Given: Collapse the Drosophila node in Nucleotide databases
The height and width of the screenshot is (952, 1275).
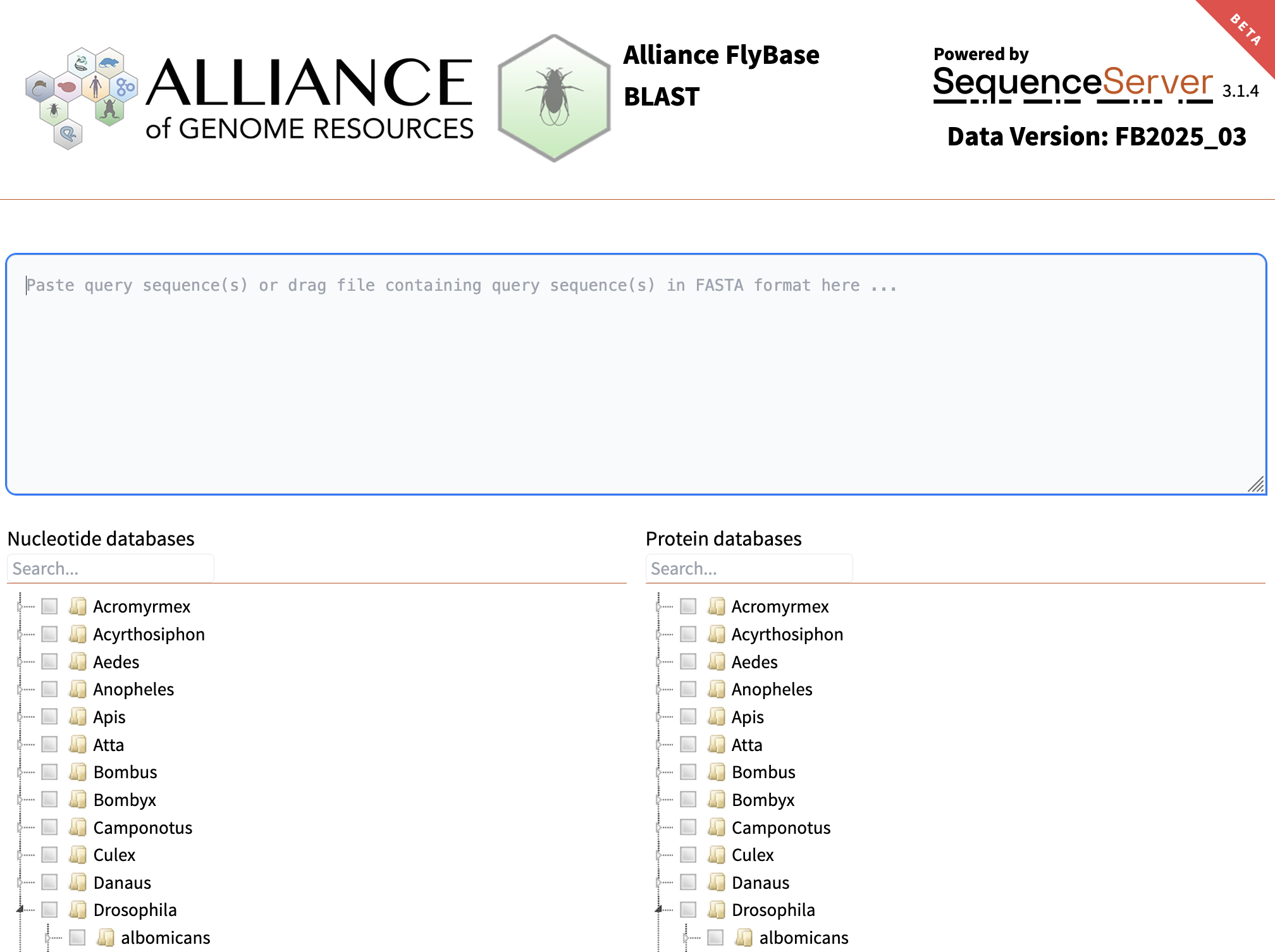Looking at the screenshot, I should click(x=20, y=910).
